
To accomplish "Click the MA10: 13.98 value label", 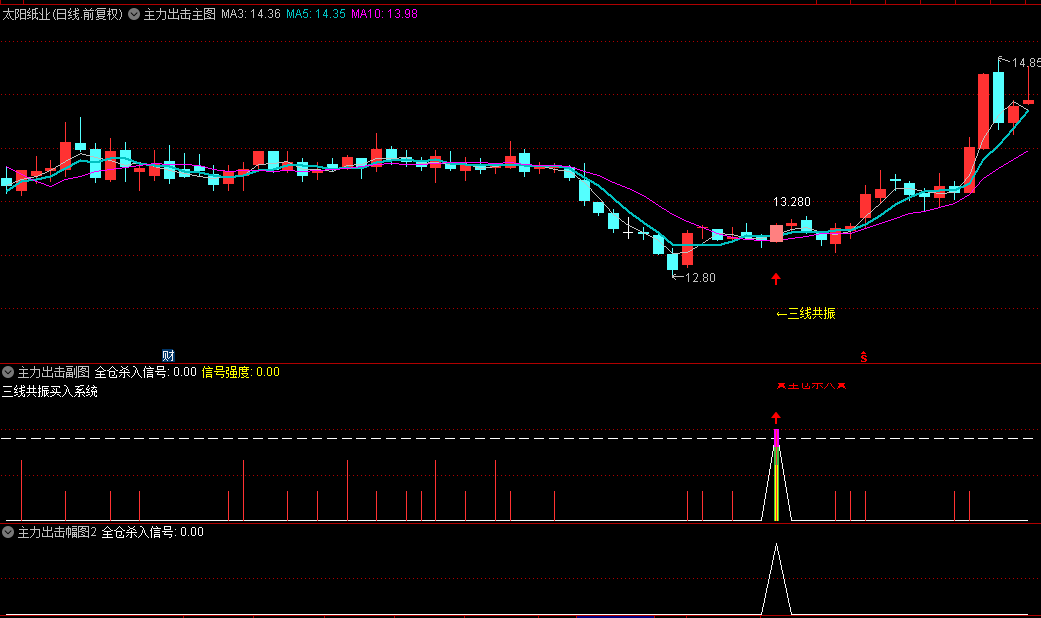I will [x=384, y=14].
